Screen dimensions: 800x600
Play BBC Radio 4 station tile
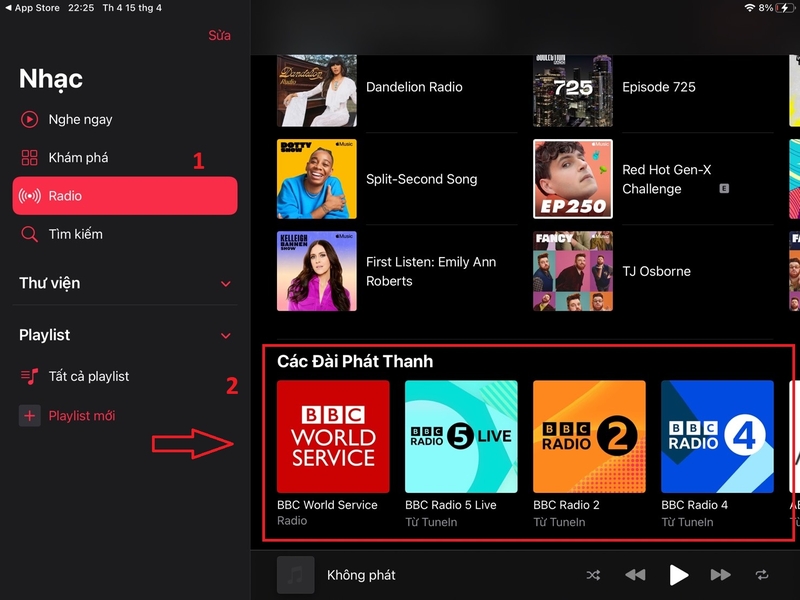(x=717, y=437)
